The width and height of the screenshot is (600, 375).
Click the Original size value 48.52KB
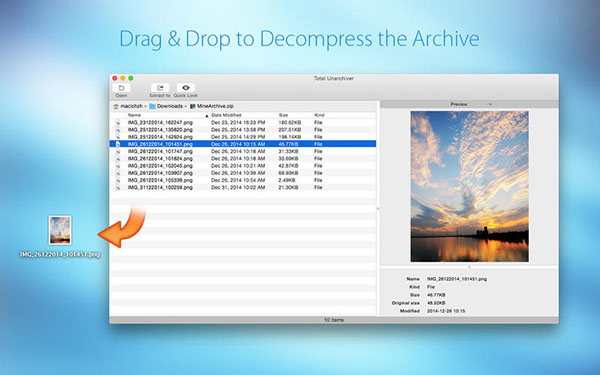[x=436, y=303]
